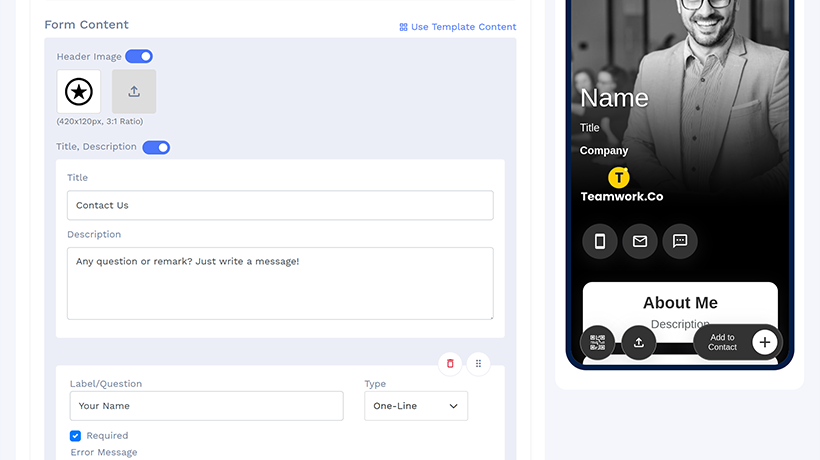Click the drag handle grid icon
This screenshot has width=820, height=460.
478,363
